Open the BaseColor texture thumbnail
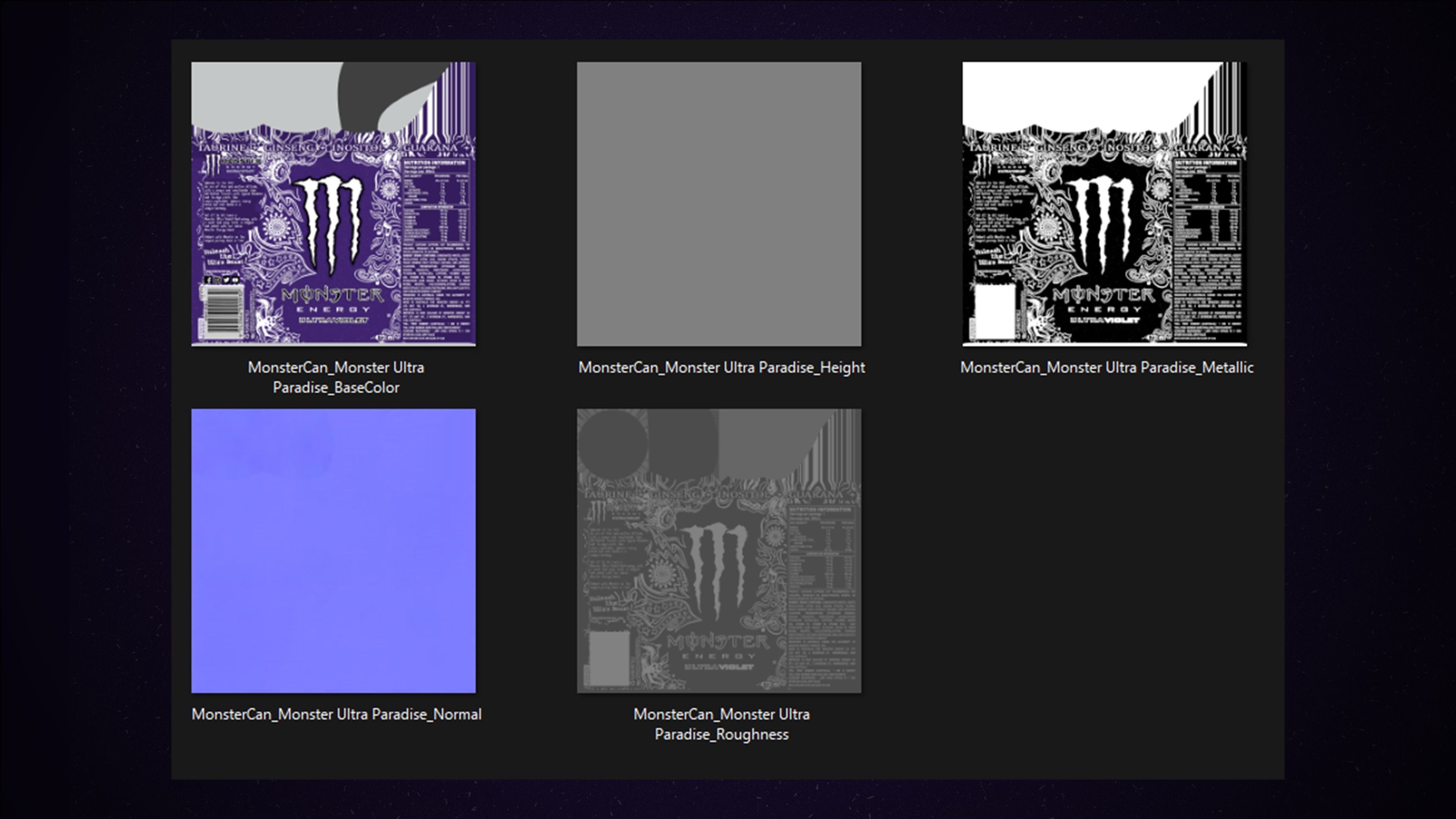 tap(334, 204)
